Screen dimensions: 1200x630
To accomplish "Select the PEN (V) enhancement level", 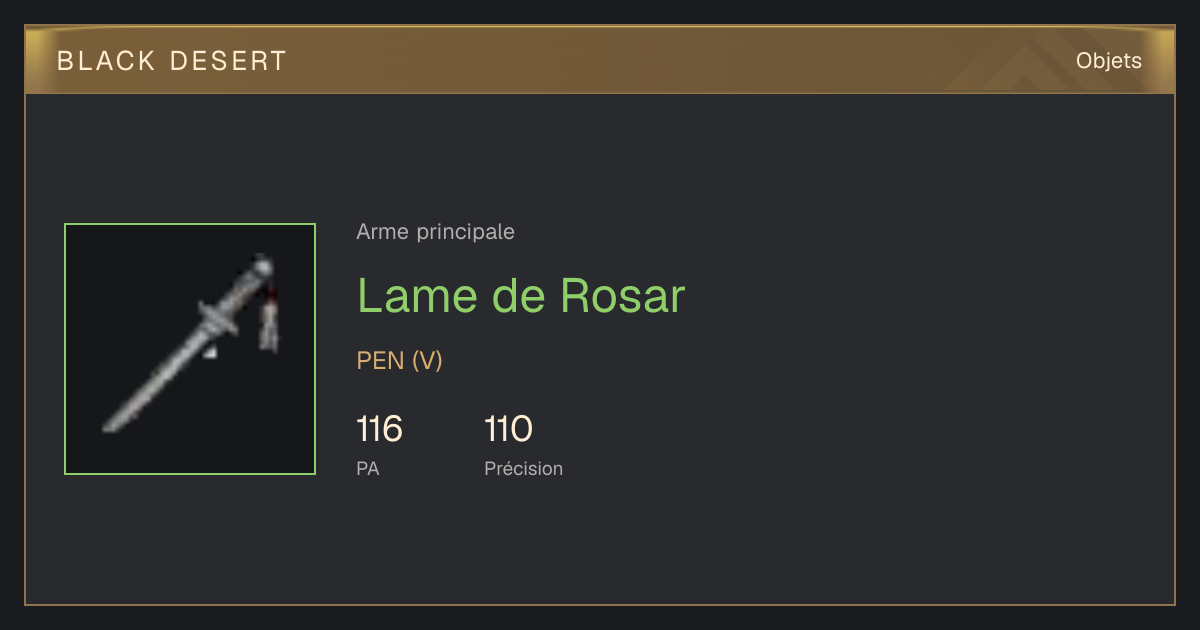I will (399, 361).
